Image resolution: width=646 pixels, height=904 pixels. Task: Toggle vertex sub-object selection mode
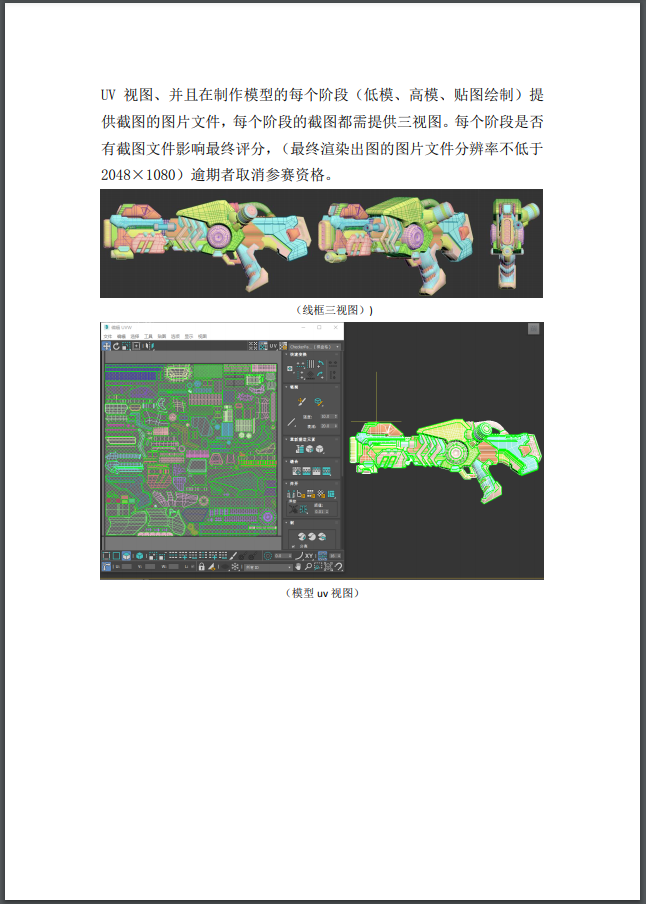click(x=107, y=556)
